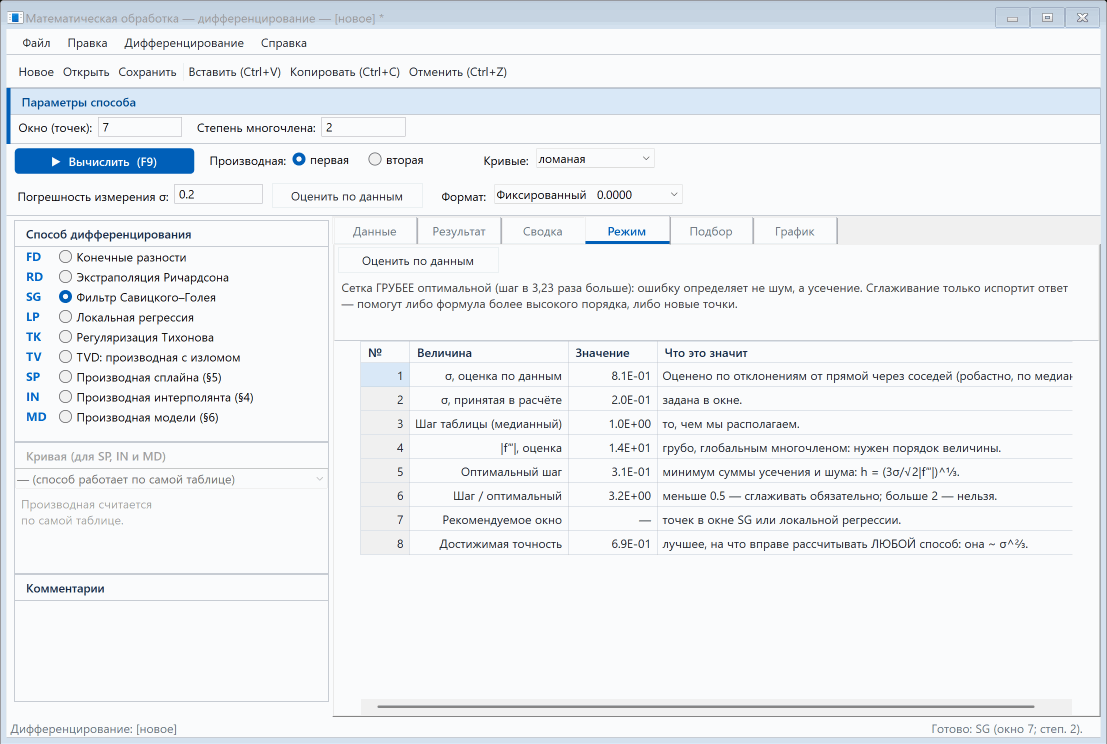Image resolution: width=1107 pixels, height=744 pixels.
Task: Open the Дифференцирование menu
Action: coord(184,43)
